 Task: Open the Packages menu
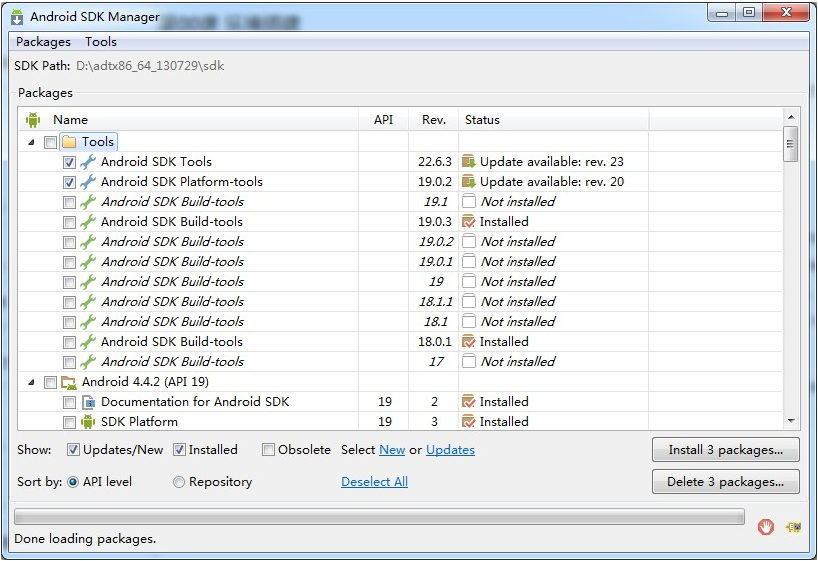(x=43, y=42)
